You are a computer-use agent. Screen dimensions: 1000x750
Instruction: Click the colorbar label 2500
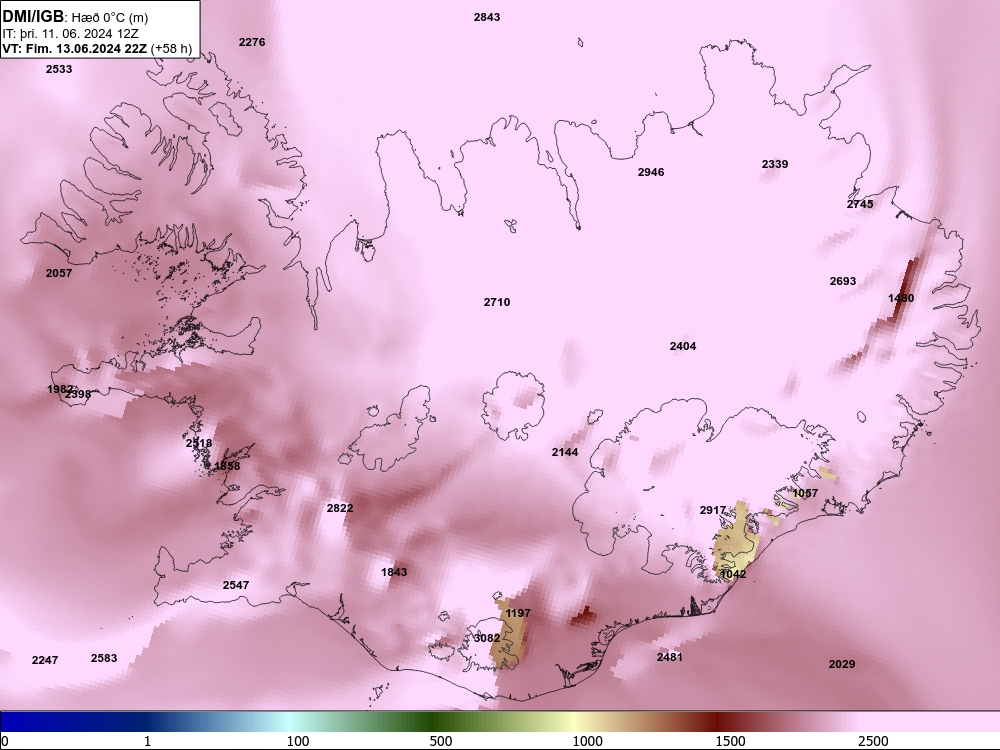pyautogui.click(x=873, y=741)
